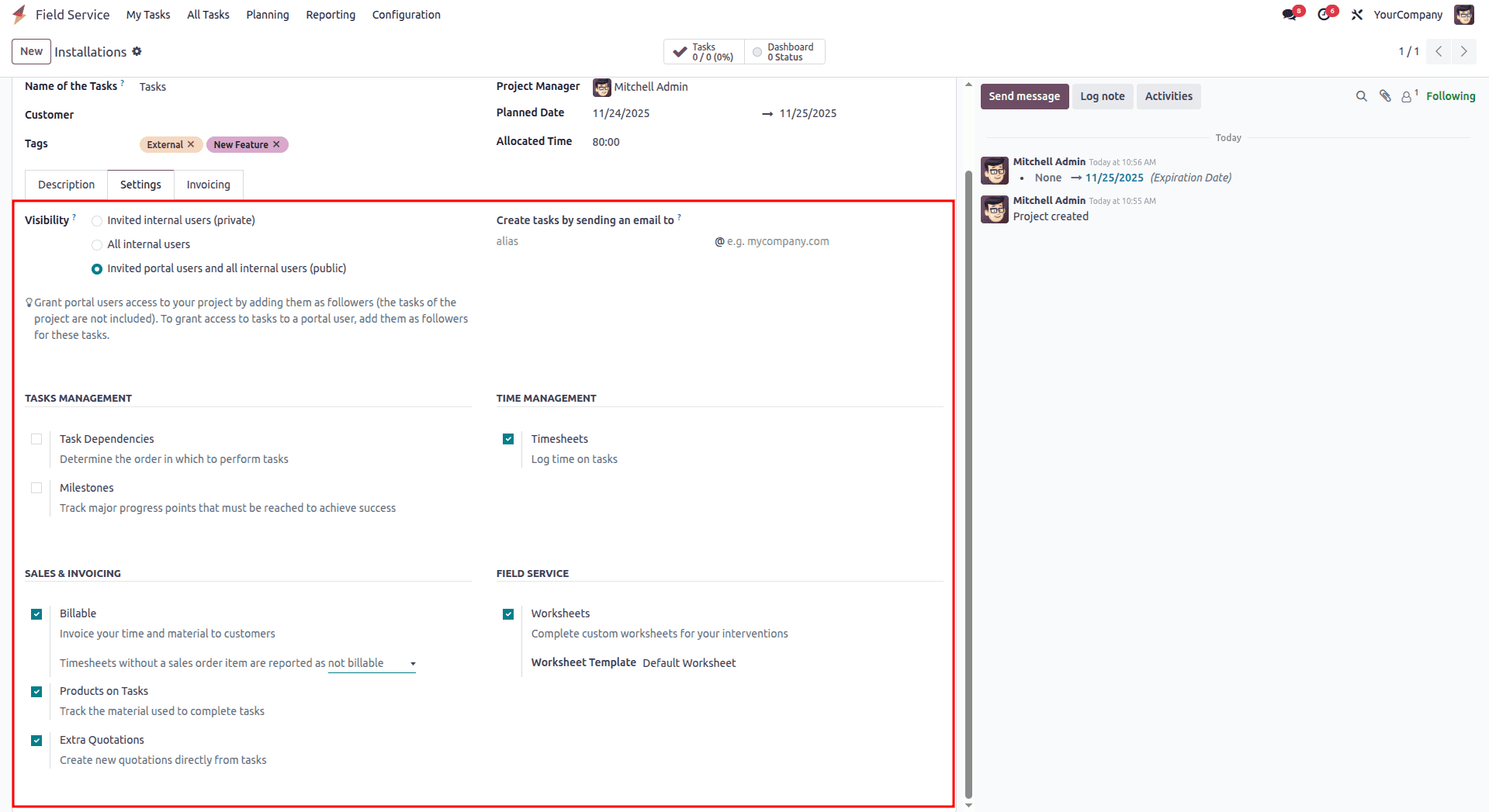The height and width of the screenshot is (812, 1489).
Task: Open the Project Manager field for Mitchell Admin
Action: [x=650, y=87]
